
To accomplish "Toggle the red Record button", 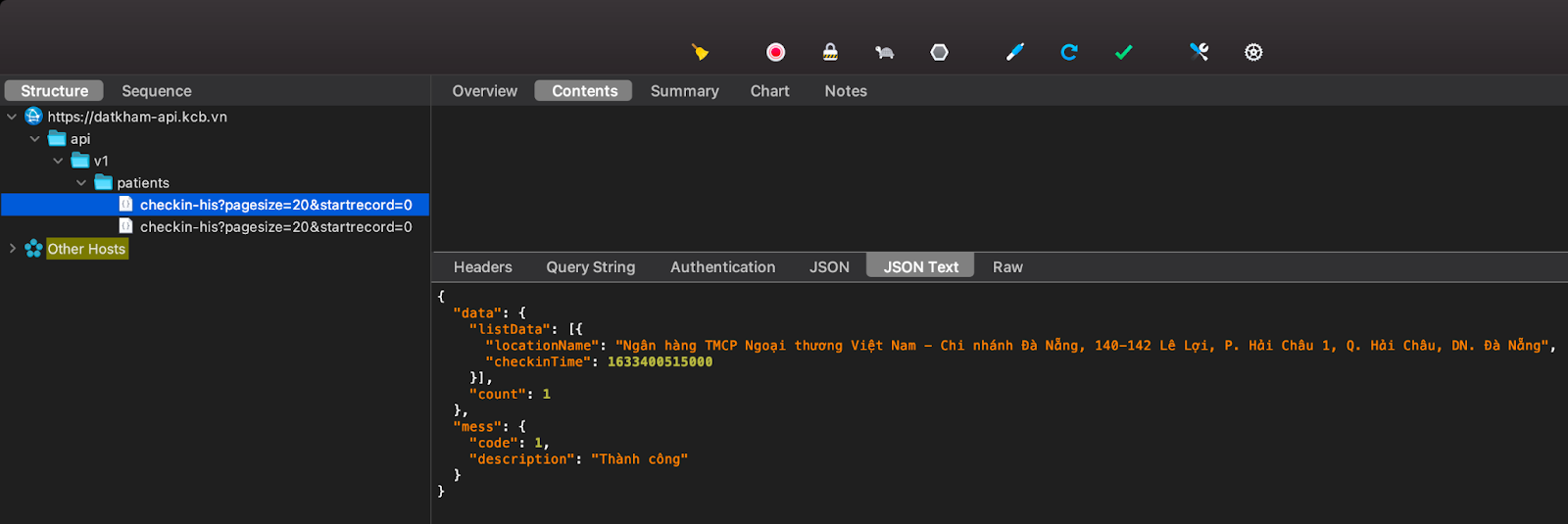I will tap(775, 52).
